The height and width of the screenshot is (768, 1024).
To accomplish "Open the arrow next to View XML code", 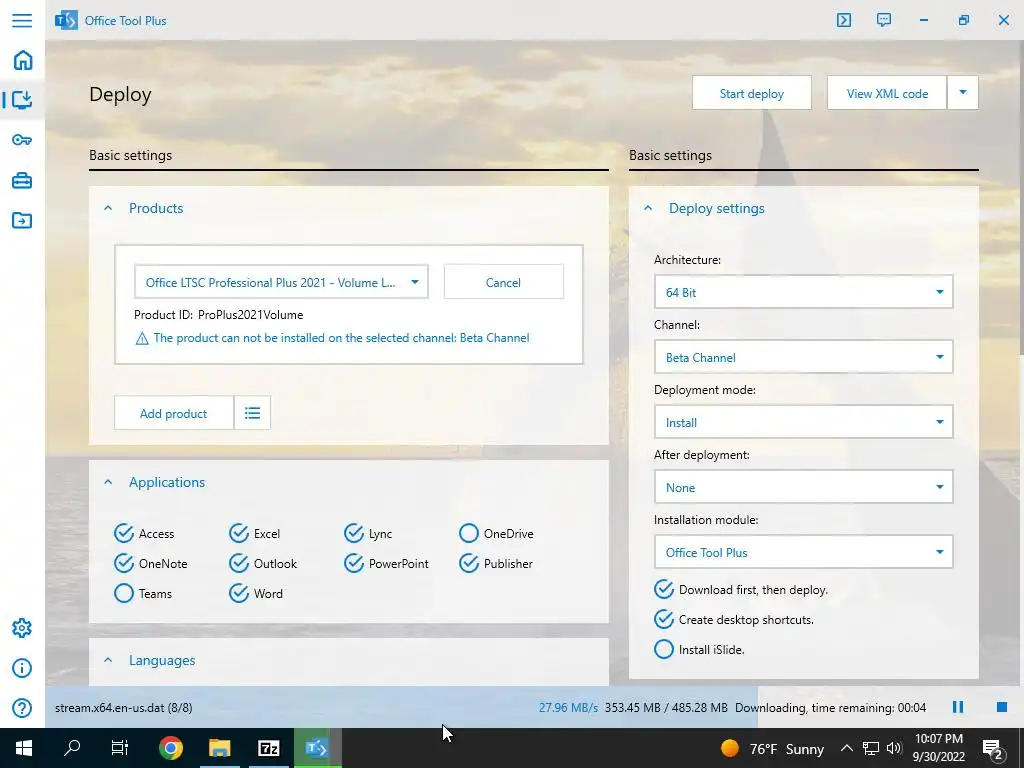I will 963,93.
